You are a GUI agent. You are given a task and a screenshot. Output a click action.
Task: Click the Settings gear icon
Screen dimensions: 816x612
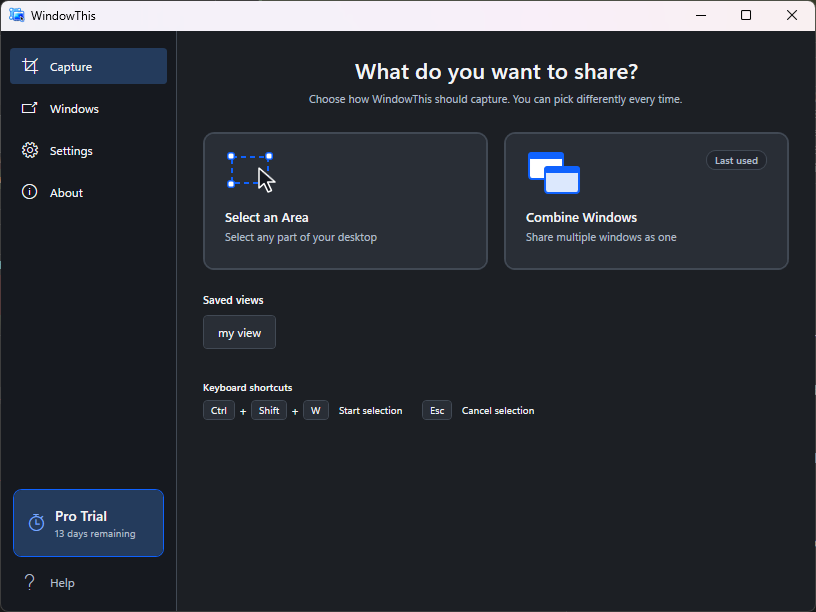tap(30, 150)
